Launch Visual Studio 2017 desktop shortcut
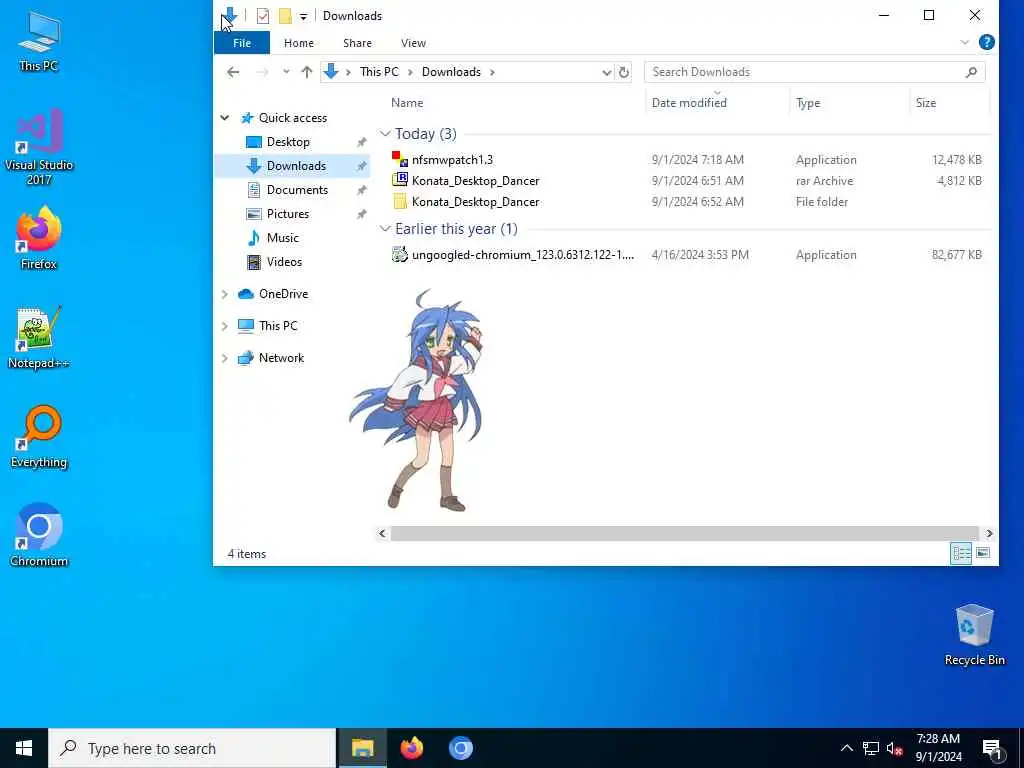This screenshot has height=768, width=1024. [39, 147]
